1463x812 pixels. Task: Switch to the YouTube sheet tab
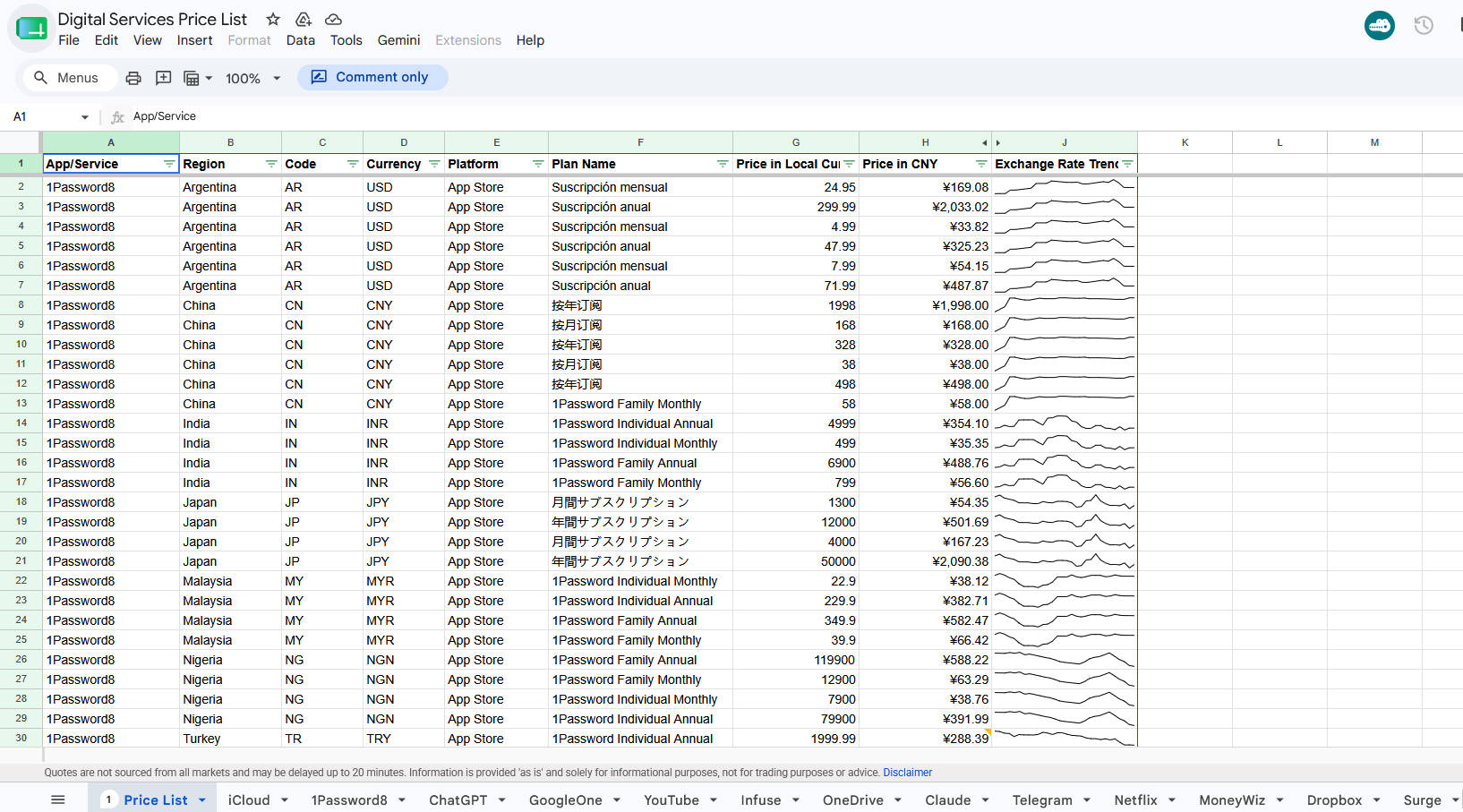pyautogui.click(x=672, y=800)
